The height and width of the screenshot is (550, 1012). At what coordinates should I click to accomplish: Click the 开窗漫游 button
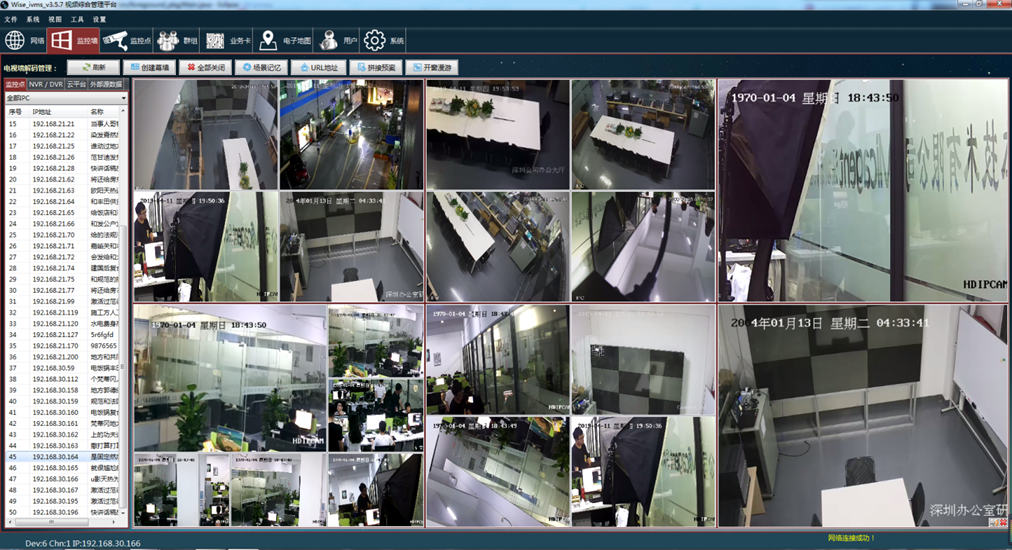pos(431,68)
